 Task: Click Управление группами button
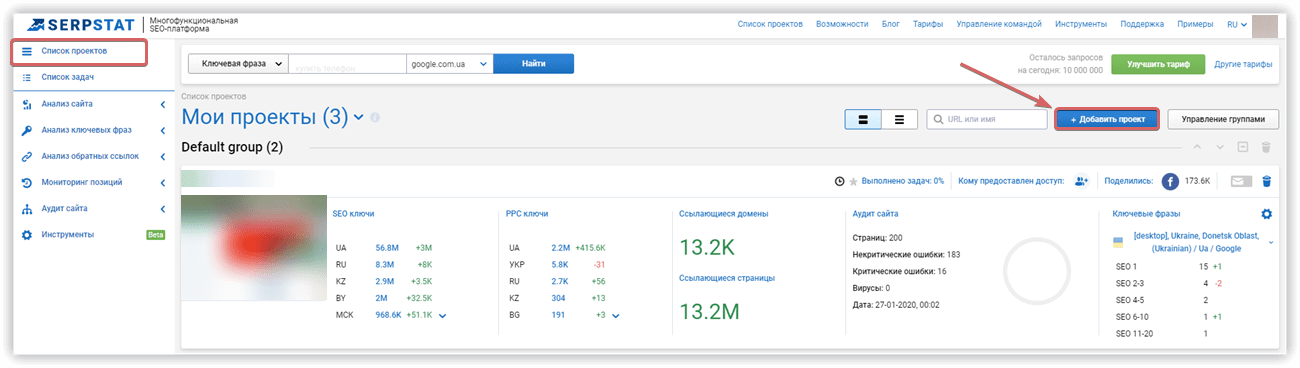coord(1223,119)
